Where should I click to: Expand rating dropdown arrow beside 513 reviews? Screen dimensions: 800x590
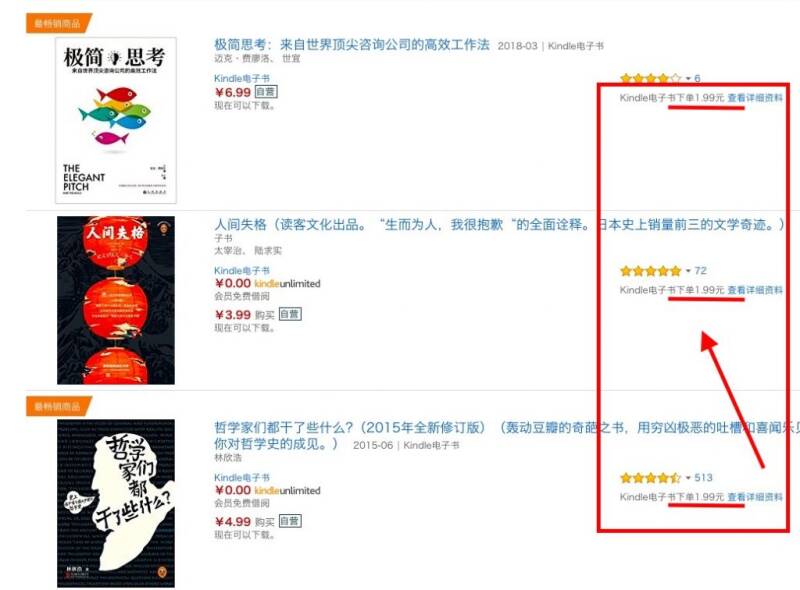[x=688, y=478]
